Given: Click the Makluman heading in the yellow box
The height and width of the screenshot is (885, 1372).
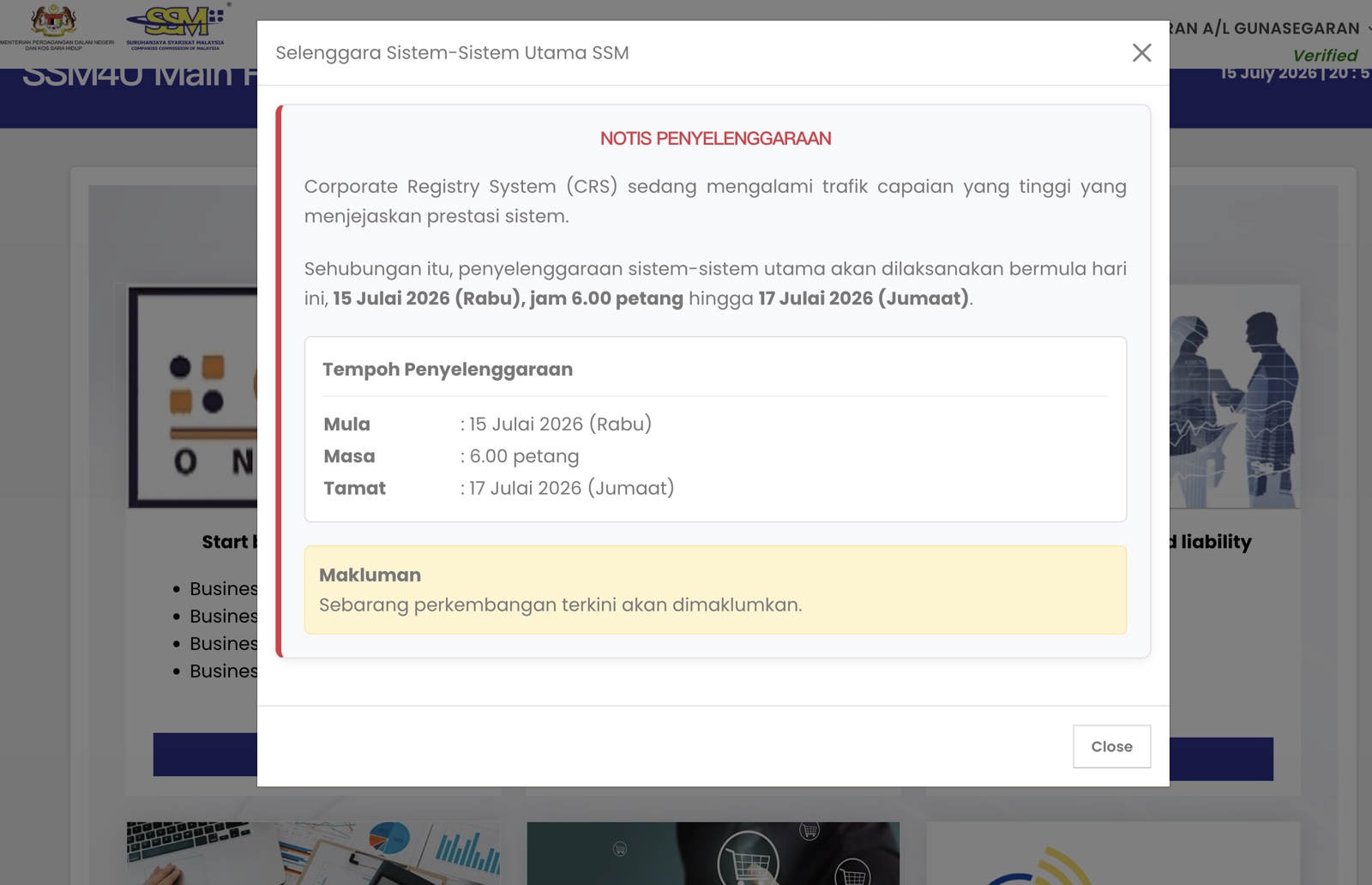Looking at the screenshot, I should pyautogui.click(x=370, y=575).
